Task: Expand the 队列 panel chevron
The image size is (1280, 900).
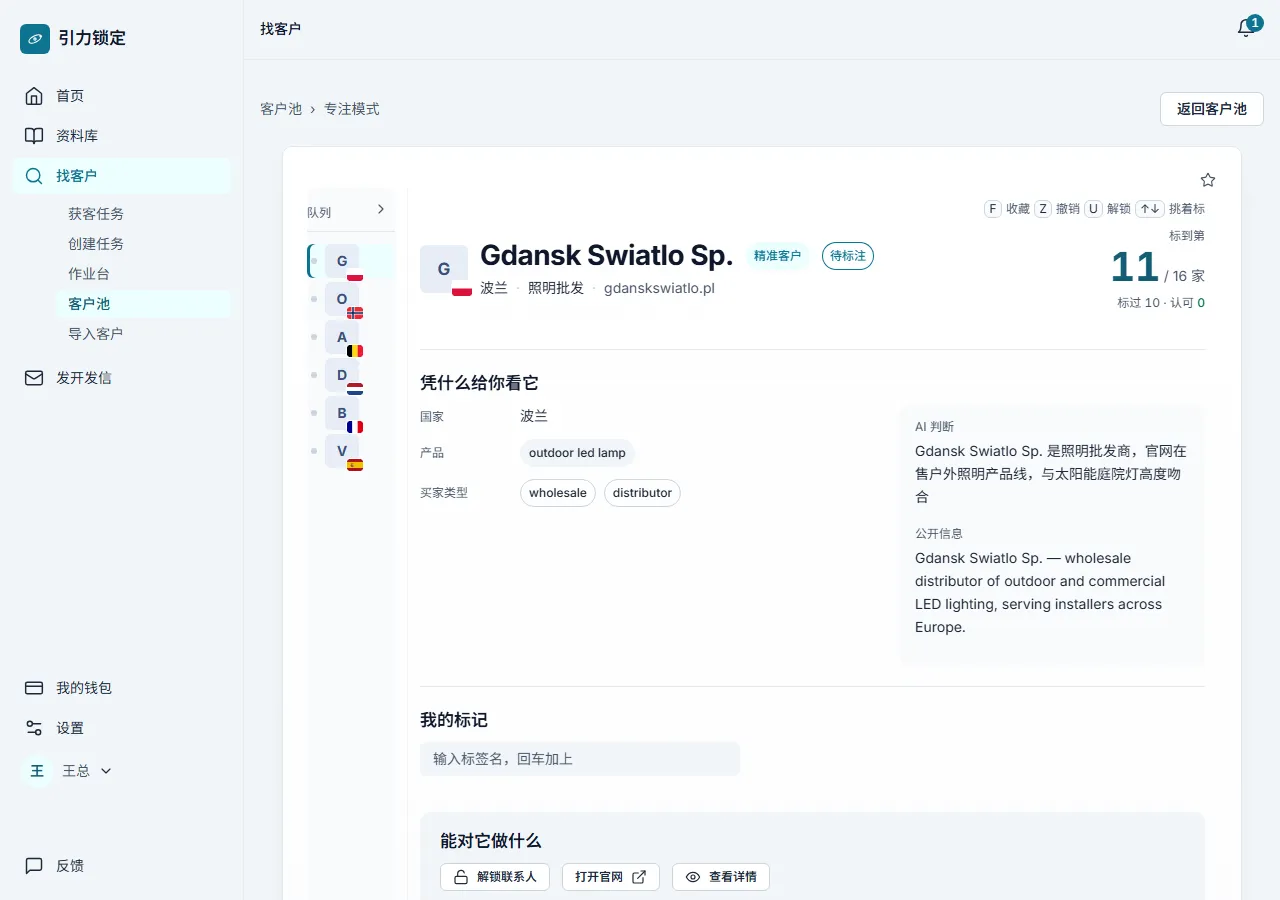Action: (x=380, y=209)
